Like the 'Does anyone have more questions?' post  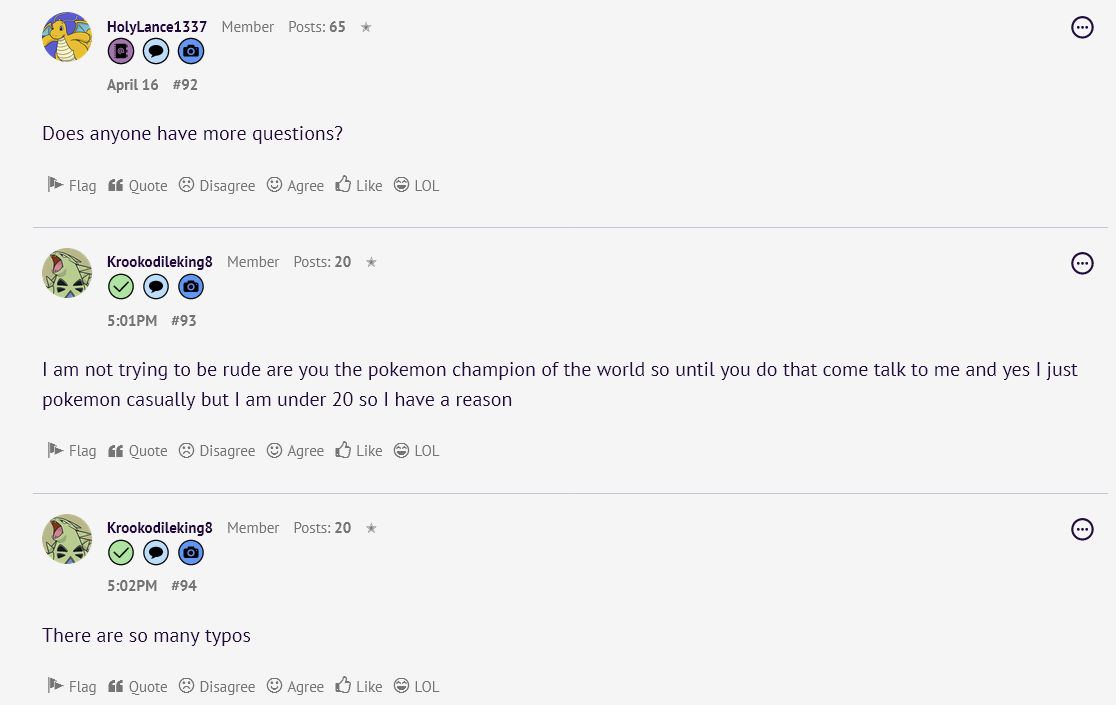tap(359, 185)
